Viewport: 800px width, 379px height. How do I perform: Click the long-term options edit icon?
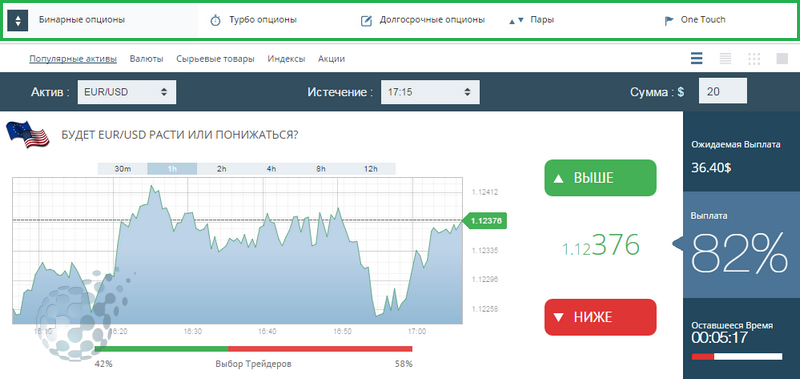pyautogui.click(x=366, y=21)
